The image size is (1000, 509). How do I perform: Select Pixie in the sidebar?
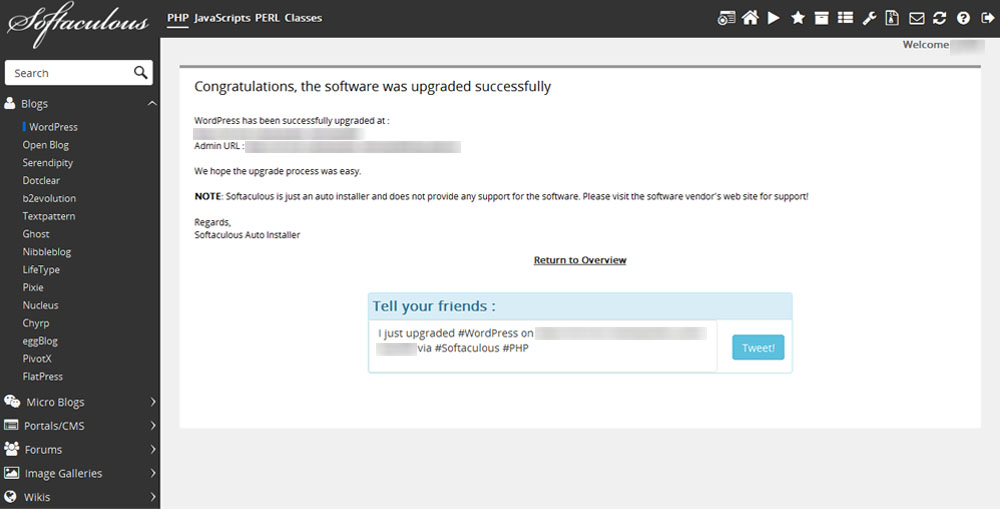(x=33, y=288)
